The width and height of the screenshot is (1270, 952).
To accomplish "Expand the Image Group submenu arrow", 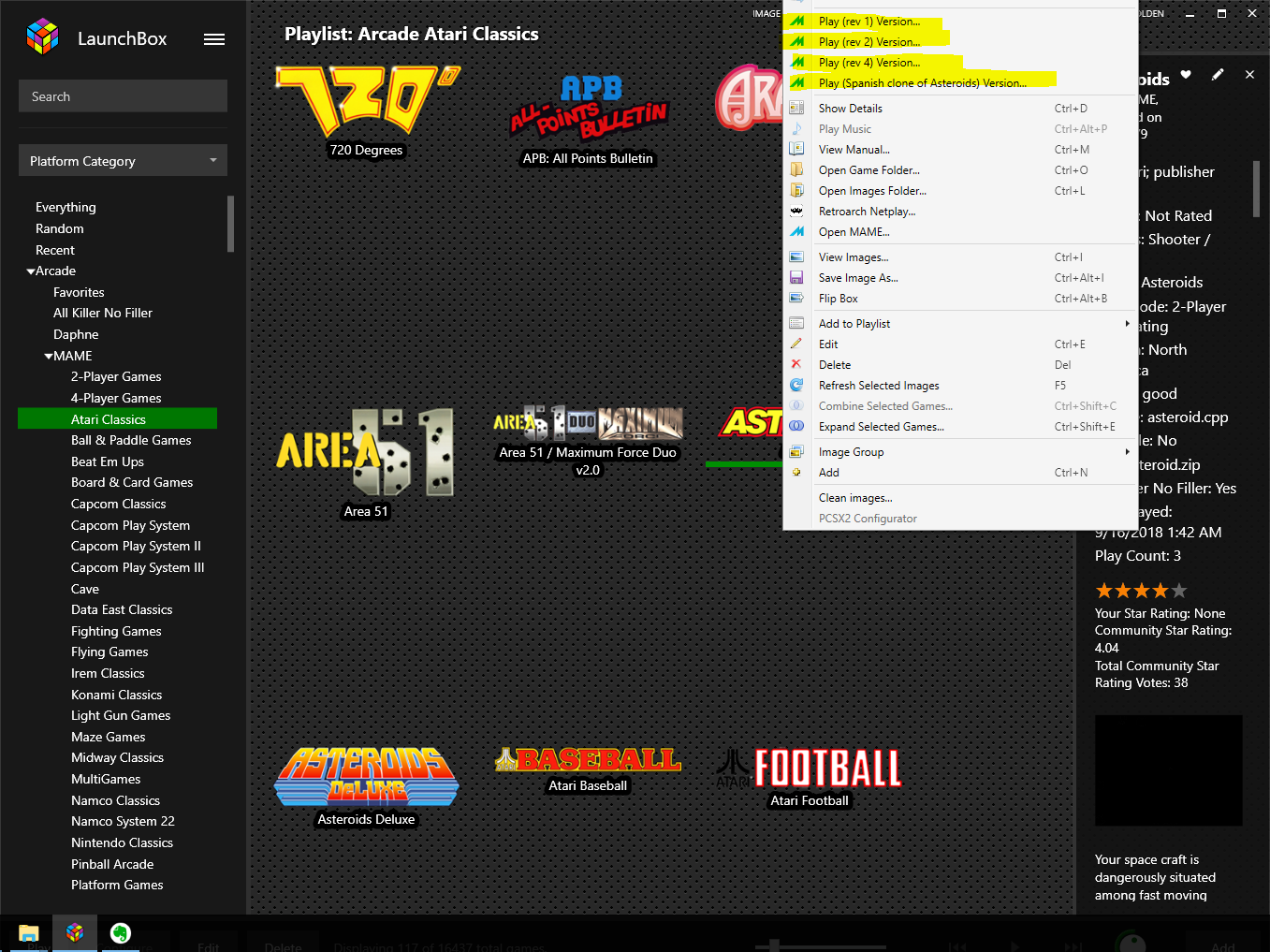I will (x=1127, y=451).
